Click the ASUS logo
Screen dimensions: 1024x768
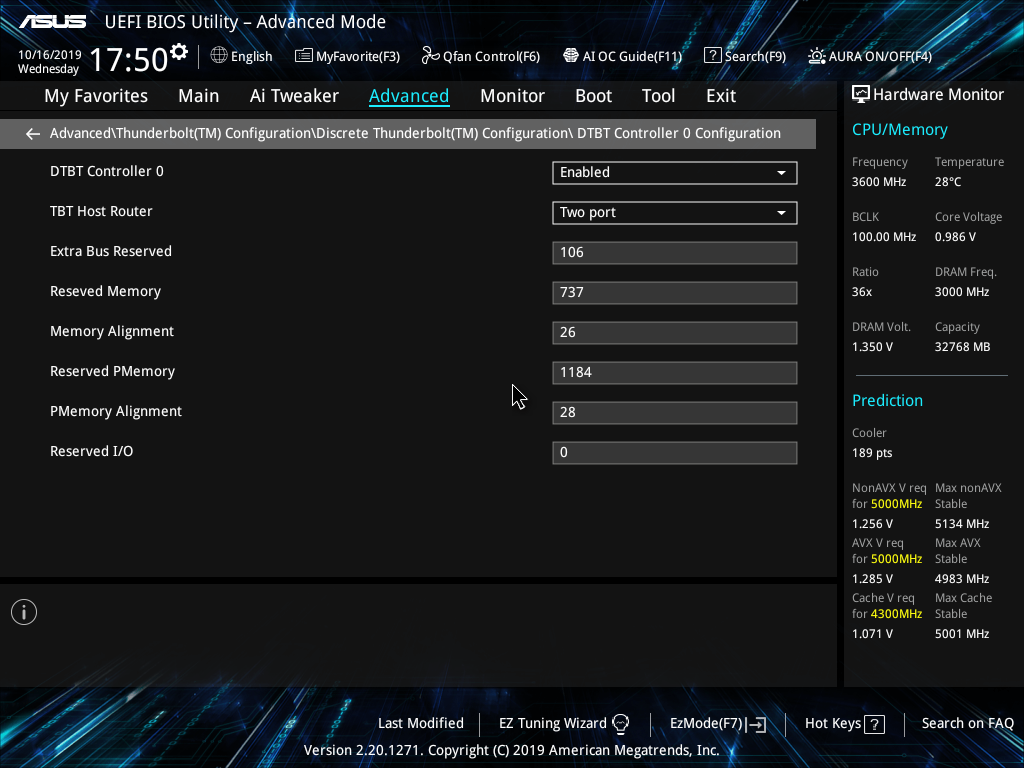[x=52, y=22]
